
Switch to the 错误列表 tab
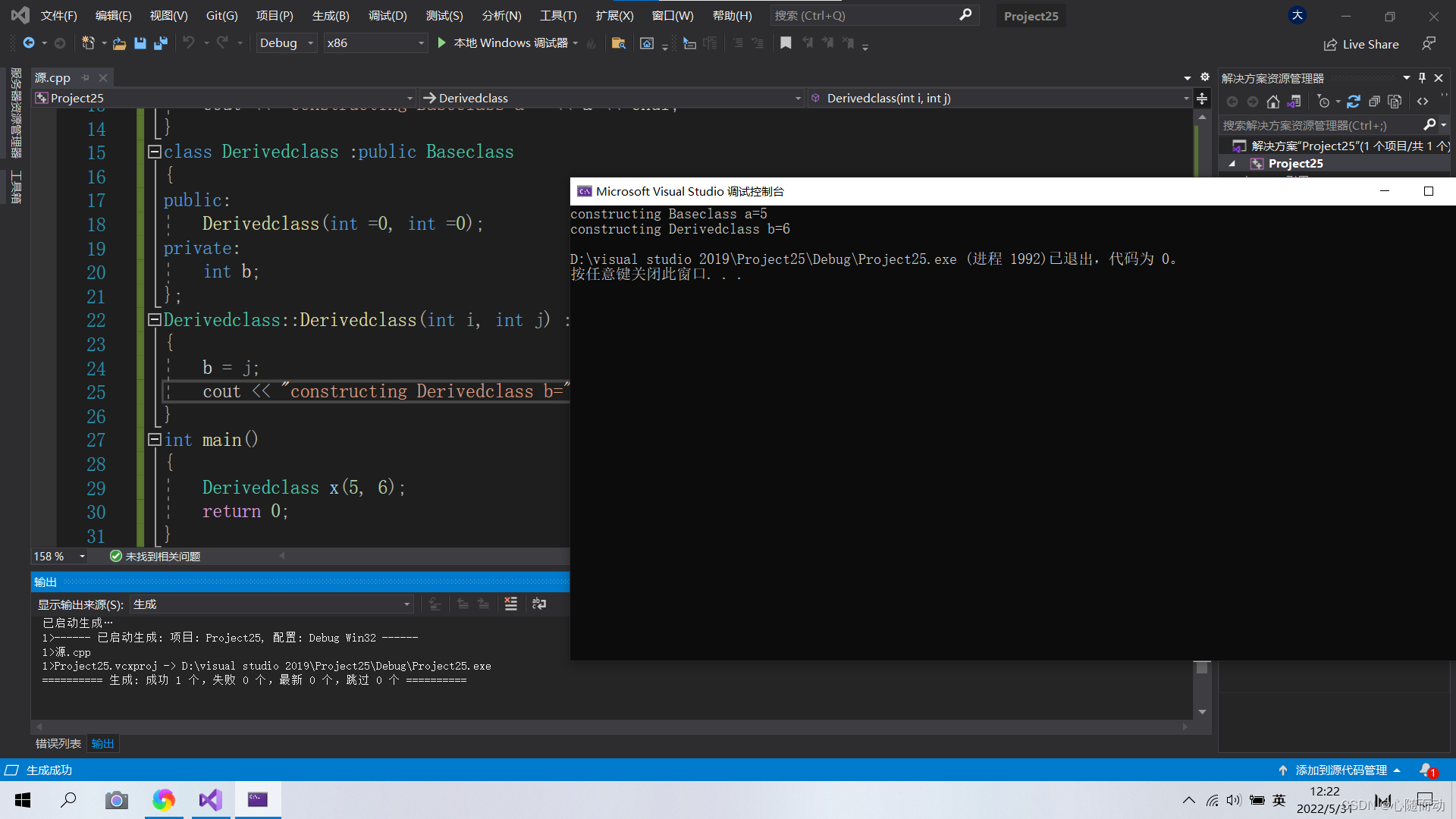click(x=58, y=744)
